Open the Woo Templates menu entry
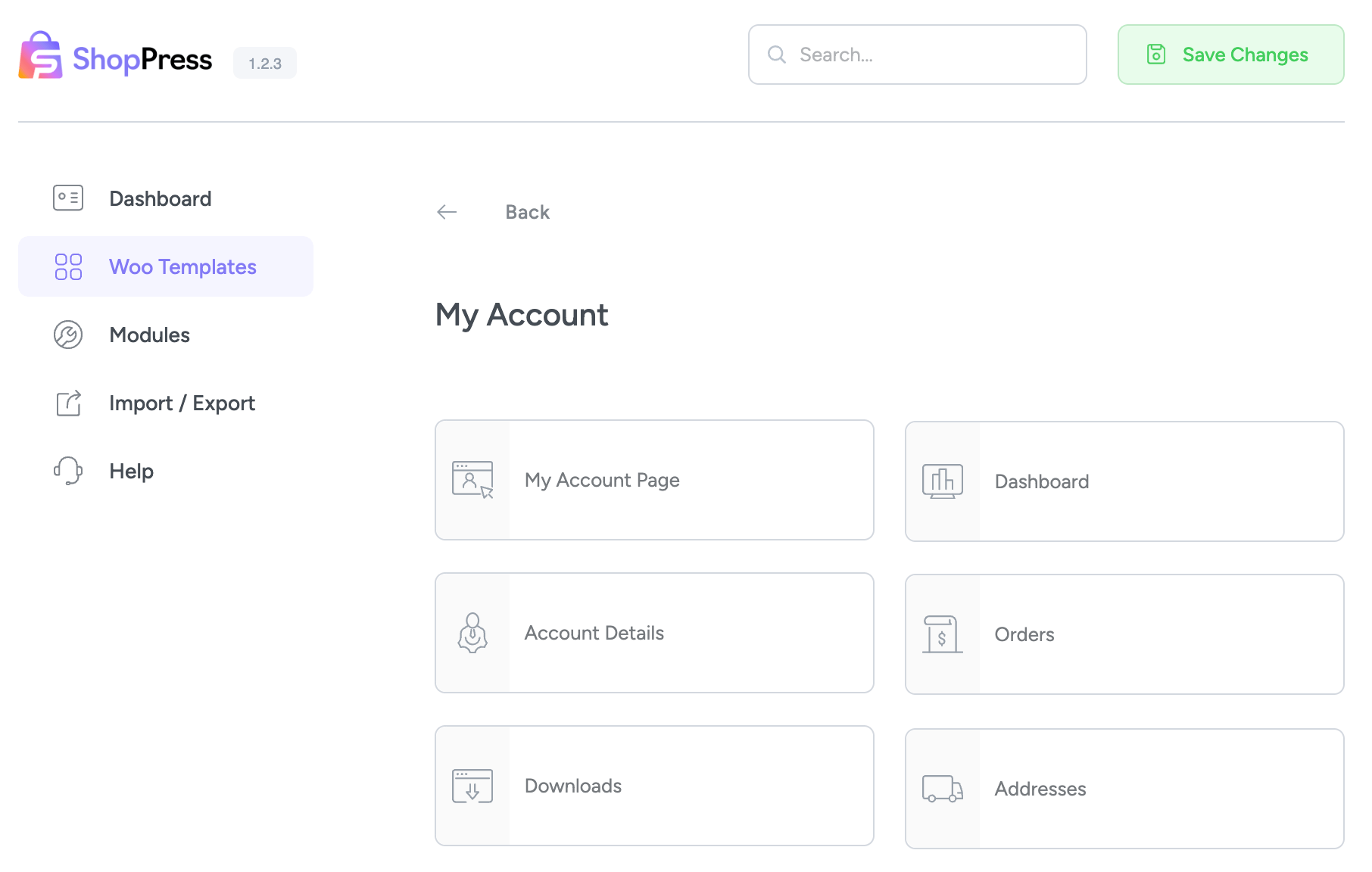The height and width of the screenshot is (872, 1372). 182,266
